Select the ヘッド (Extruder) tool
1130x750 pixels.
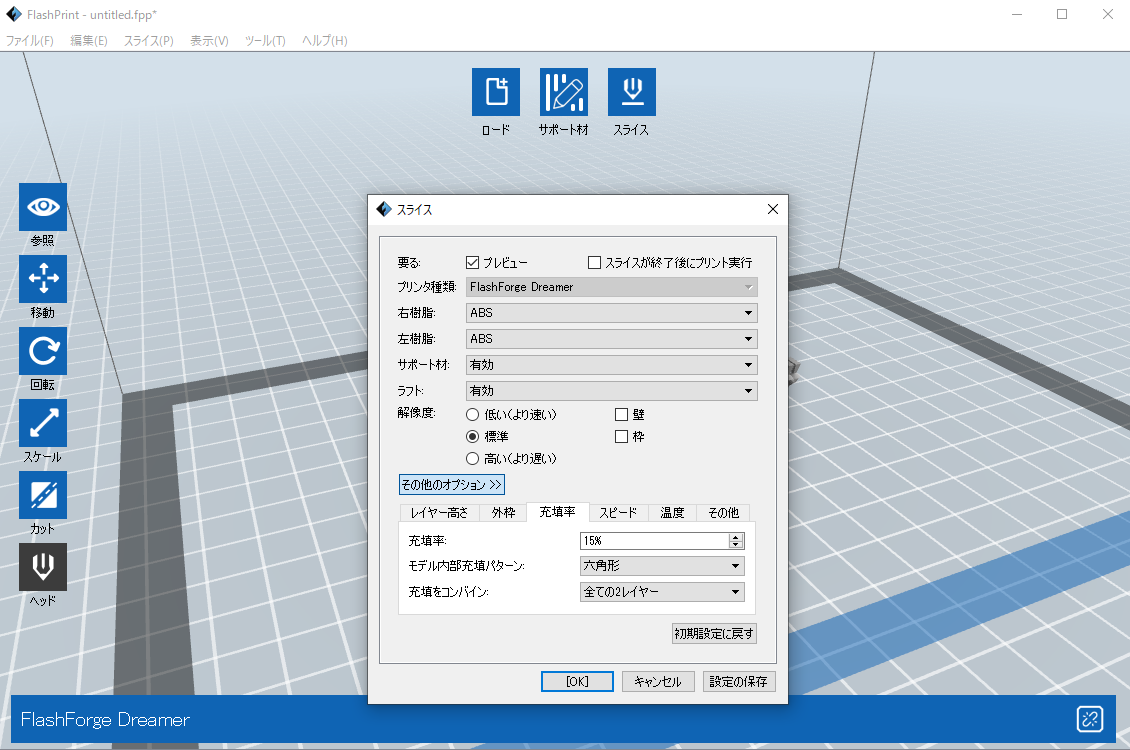tap(43, 567)
